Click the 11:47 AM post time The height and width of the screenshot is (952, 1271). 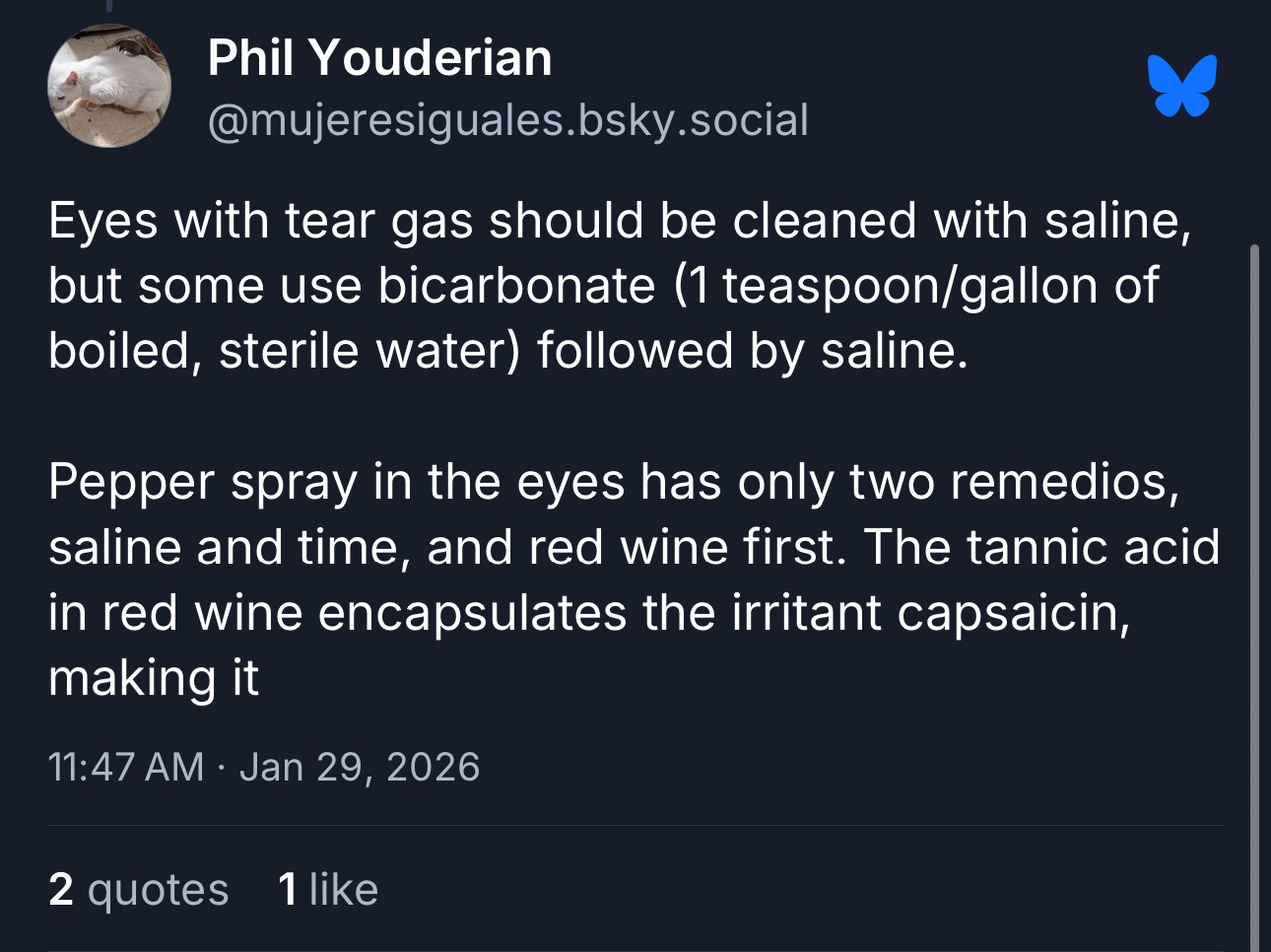[125, 767]
